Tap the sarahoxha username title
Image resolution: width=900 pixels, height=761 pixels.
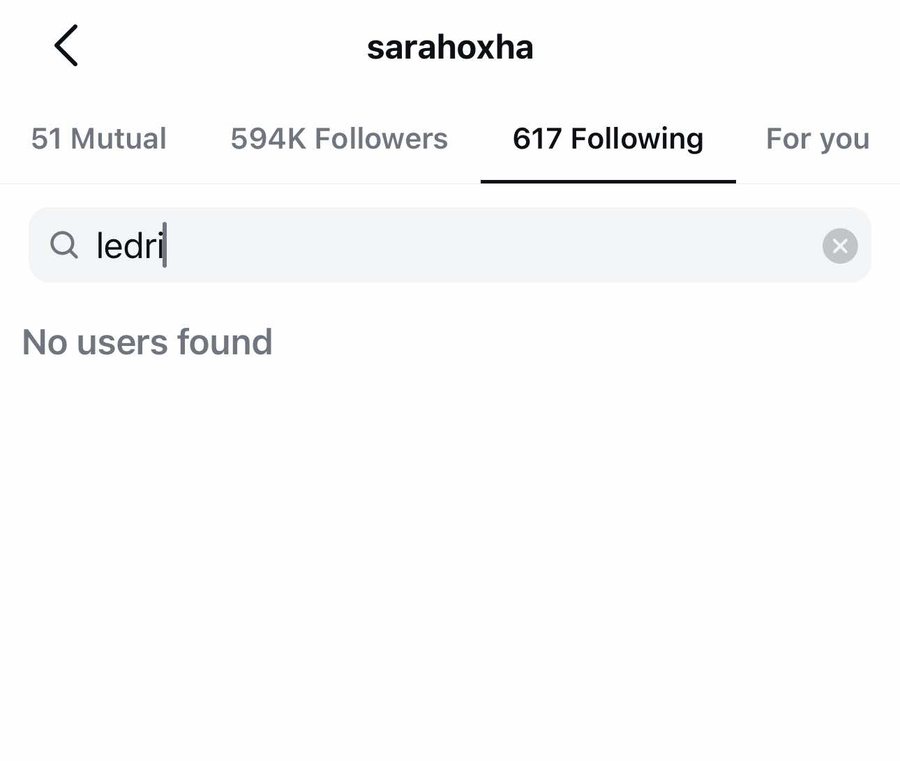[450, 47]
